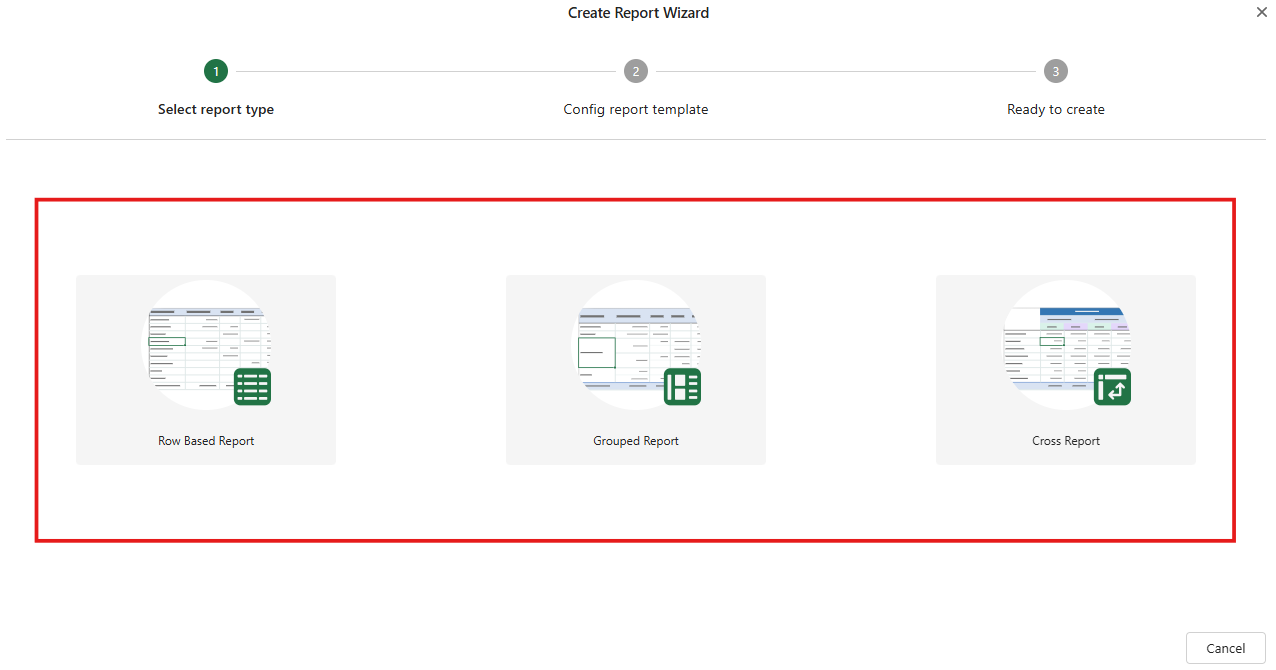Go to "Select report type" step label
1276x670 pixels.
point(216,110)
